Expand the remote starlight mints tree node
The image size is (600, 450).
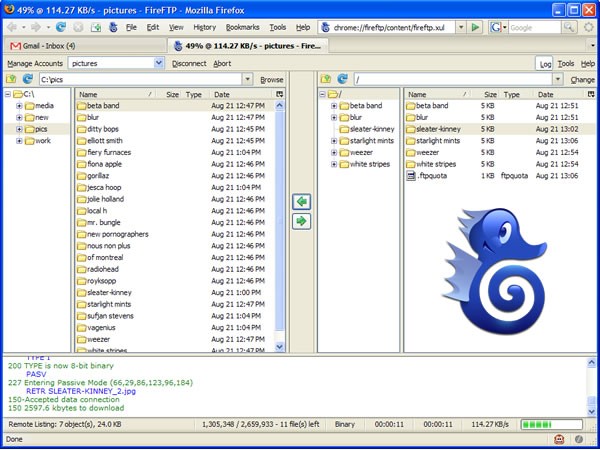334,141
